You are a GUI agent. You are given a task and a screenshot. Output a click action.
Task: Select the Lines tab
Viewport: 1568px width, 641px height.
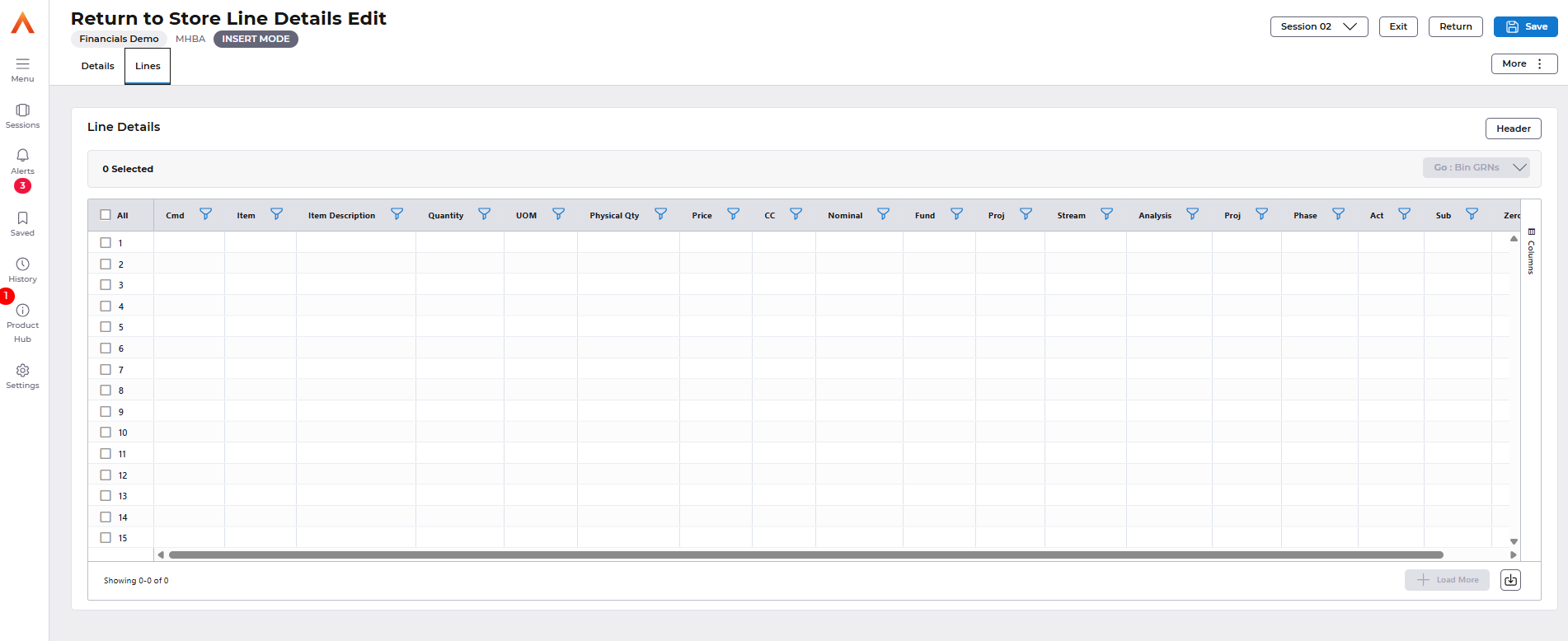[x=148, y=66]
